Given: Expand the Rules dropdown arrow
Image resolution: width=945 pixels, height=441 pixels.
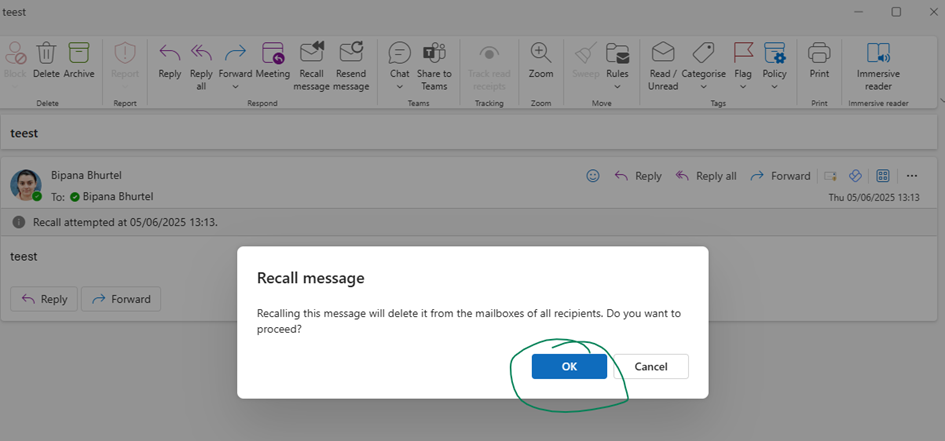Looking at the screenshot, I should (x=617, y=87).
